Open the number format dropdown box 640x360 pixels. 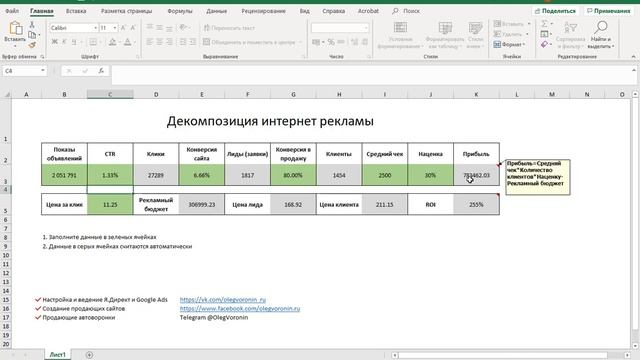[340, 28]
